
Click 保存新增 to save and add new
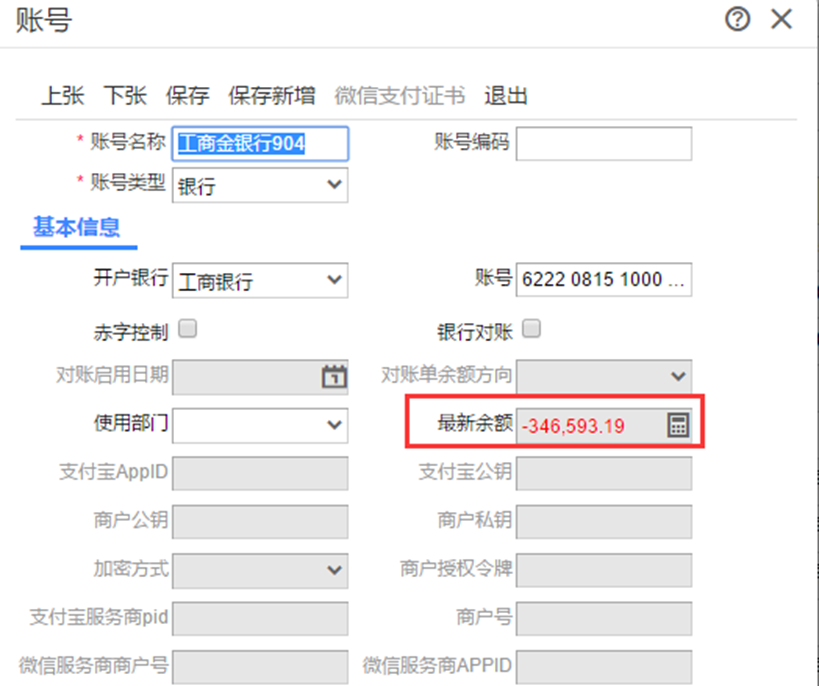272,96
